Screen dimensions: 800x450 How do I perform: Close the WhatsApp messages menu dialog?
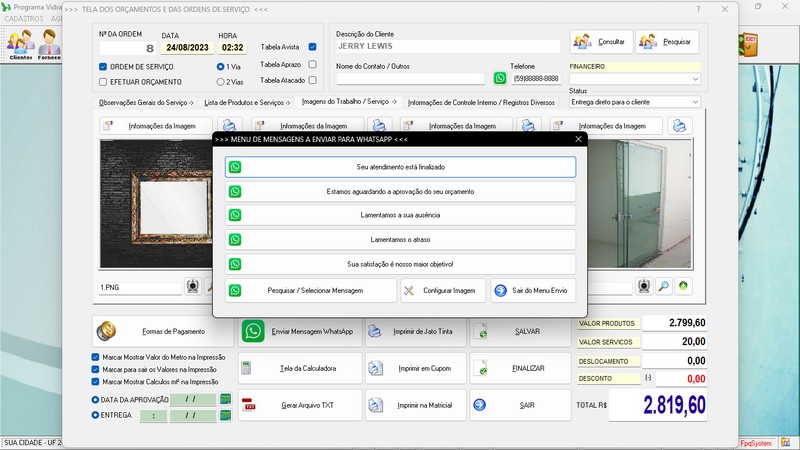(x=578, y=139)
